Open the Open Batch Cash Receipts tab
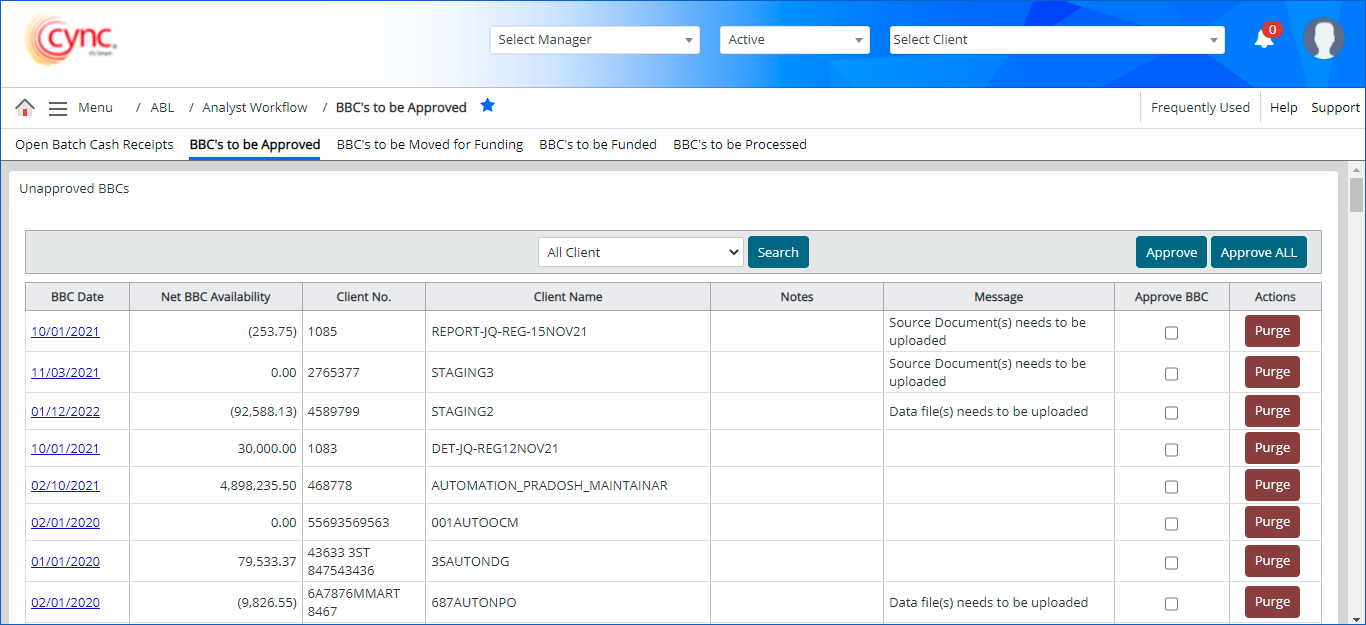Image resolution: width=1366 pixels, height=625 pixels. point(94,145)
